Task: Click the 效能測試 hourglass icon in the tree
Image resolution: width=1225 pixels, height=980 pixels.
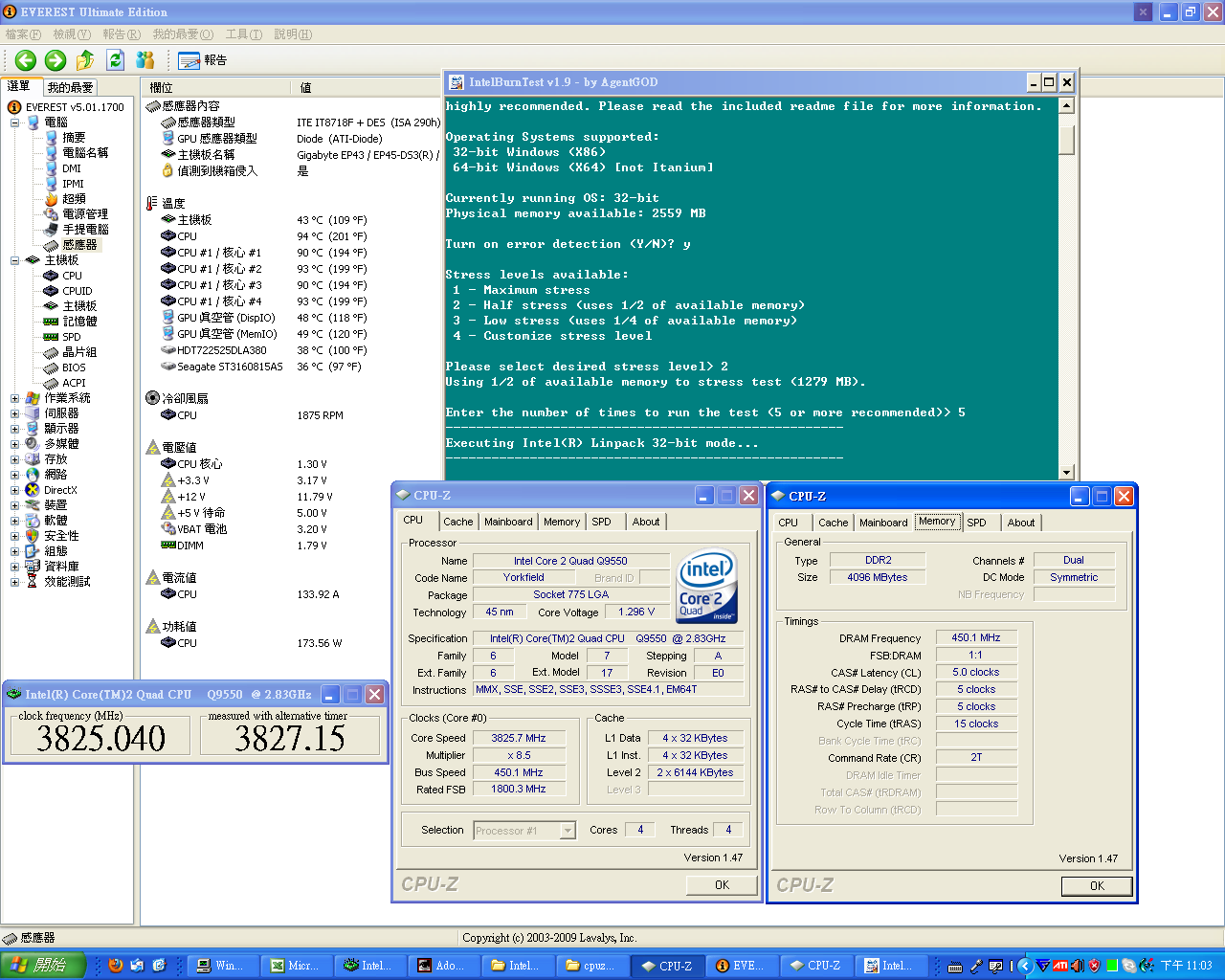Action: pyautogui.click(x=33, y=582)
